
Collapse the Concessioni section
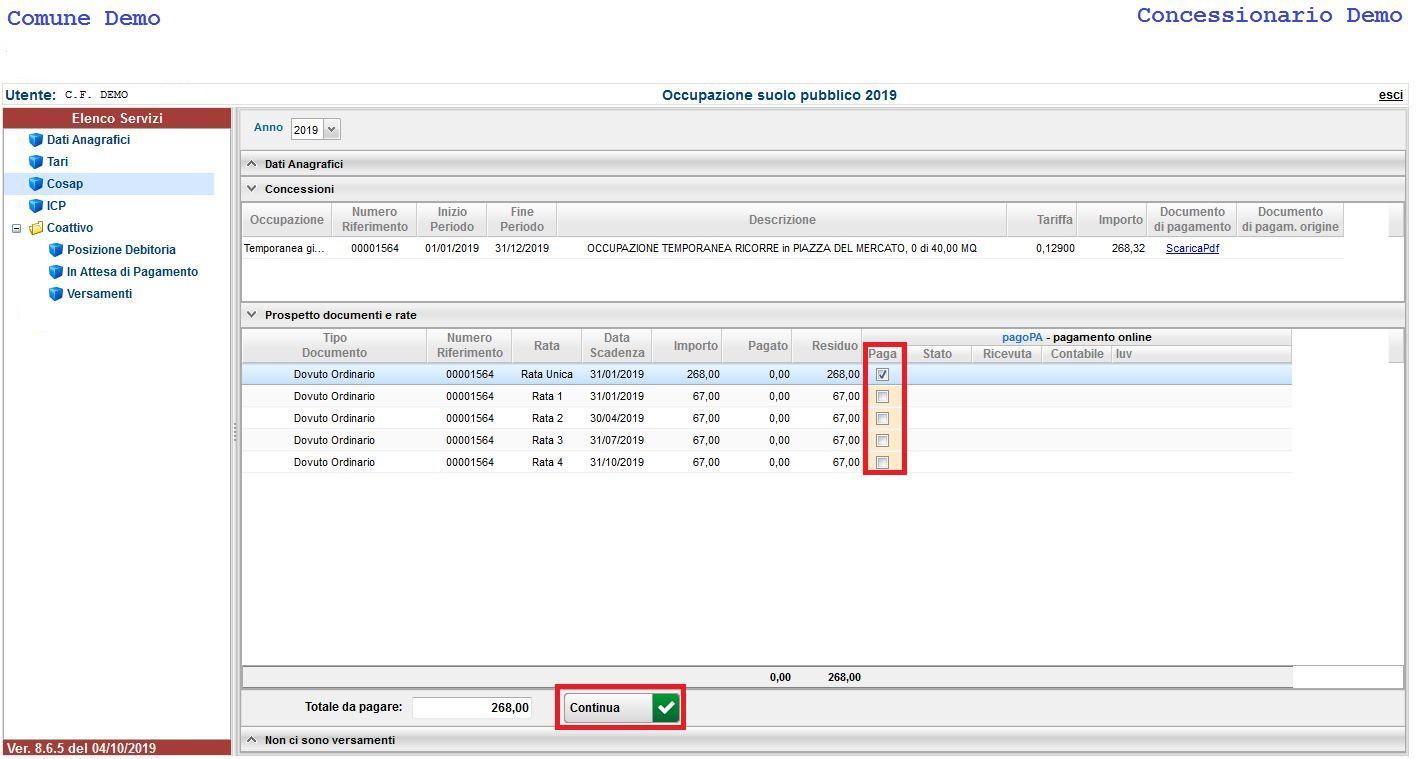pos(252,189)
